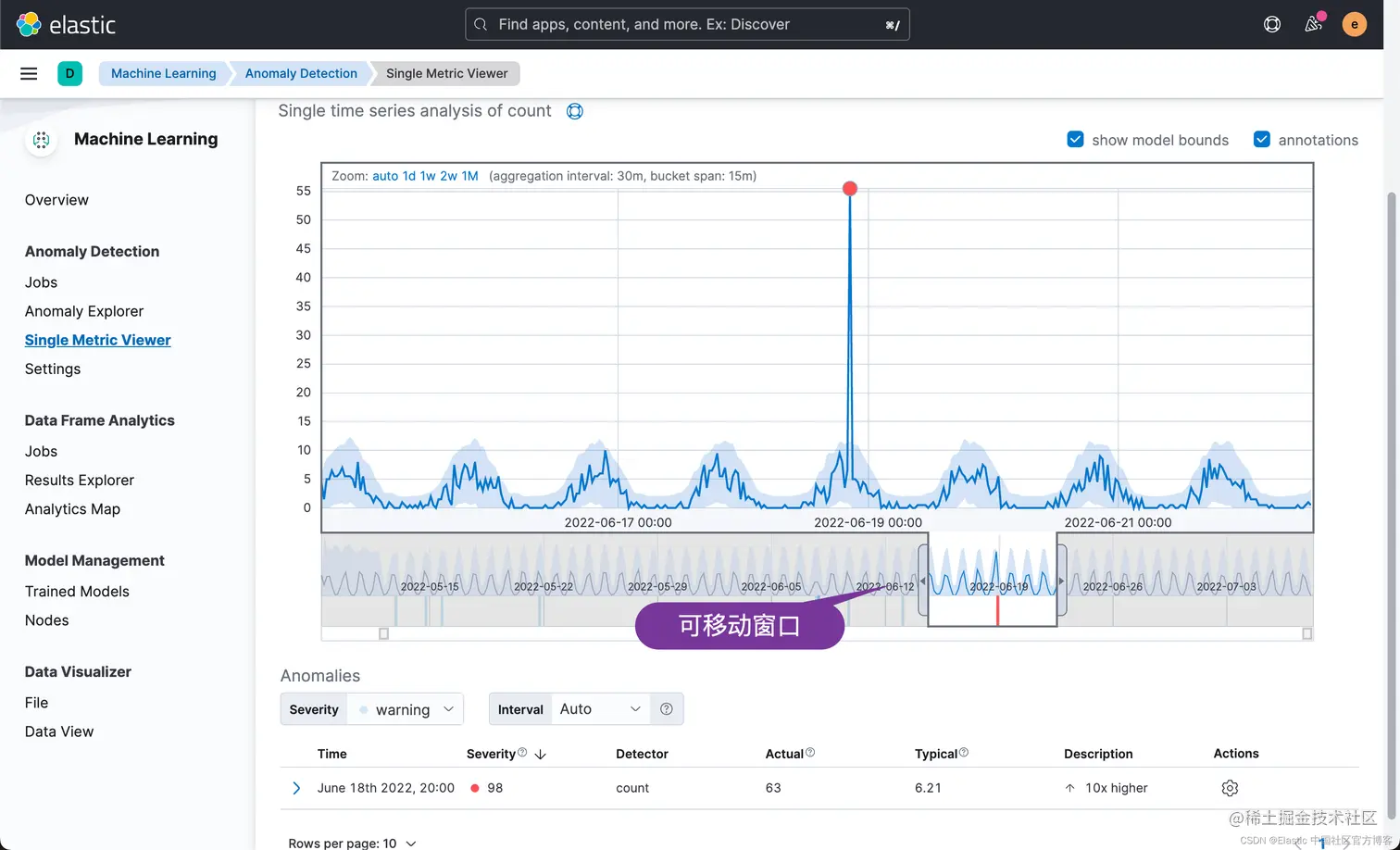Viewport: 1400px width, 850px height.
Task: Open Anomaly Explorer in sidebar
Action: (84, 311)
